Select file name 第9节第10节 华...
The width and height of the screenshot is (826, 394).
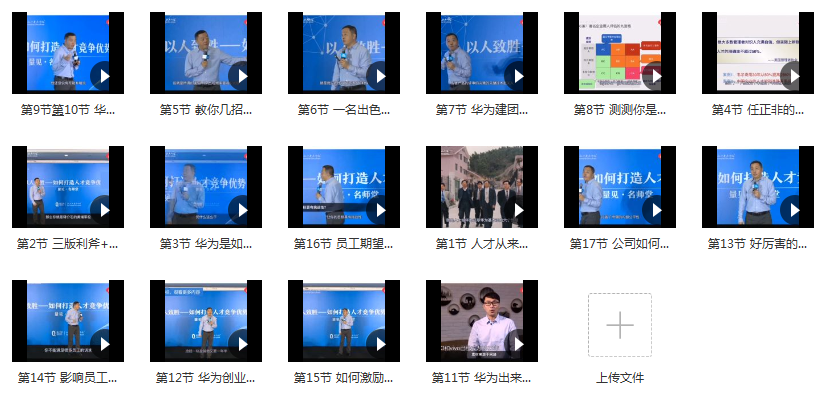[68, 110]
